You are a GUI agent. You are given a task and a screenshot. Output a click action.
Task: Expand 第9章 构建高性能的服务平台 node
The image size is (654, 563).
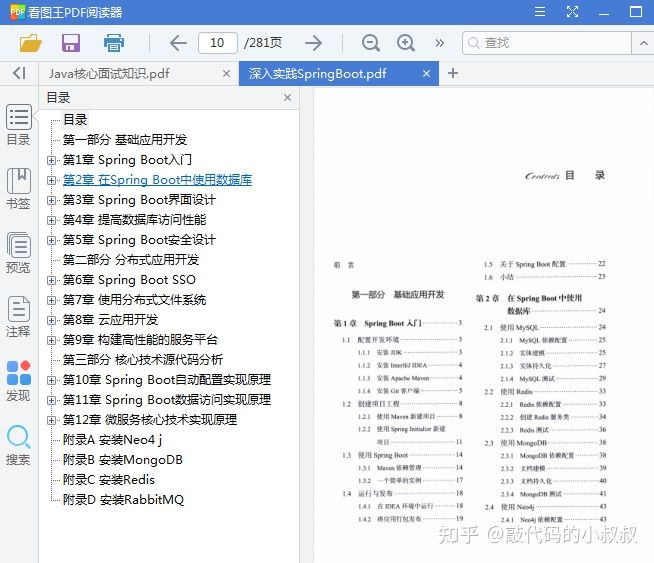51,340
